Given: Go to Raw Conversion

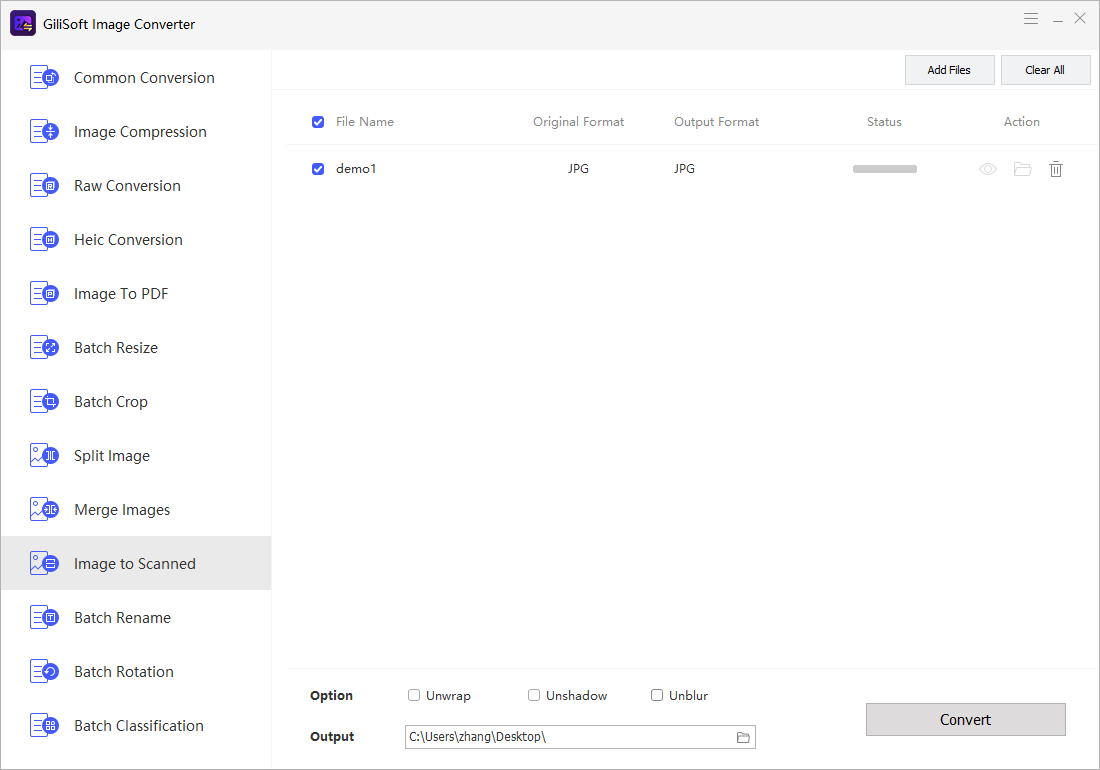Looking at the screenshot, I should [128, 186].
